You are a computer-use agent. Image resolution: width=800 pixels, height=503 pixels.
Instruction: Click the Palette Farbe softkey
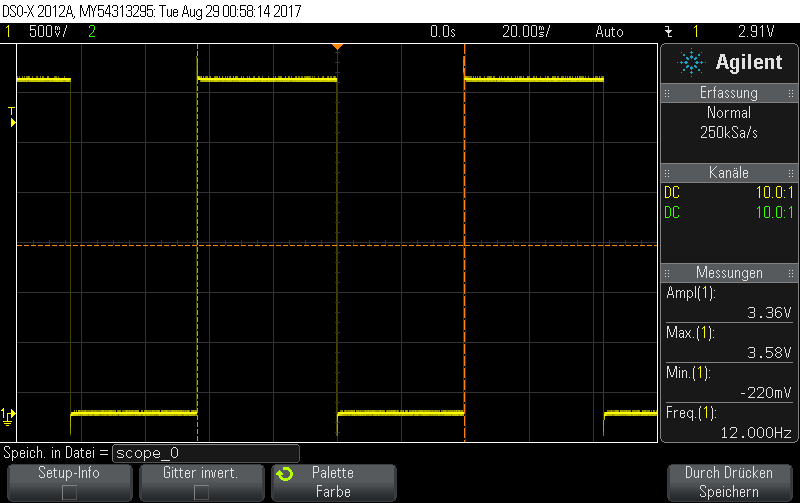334,483
